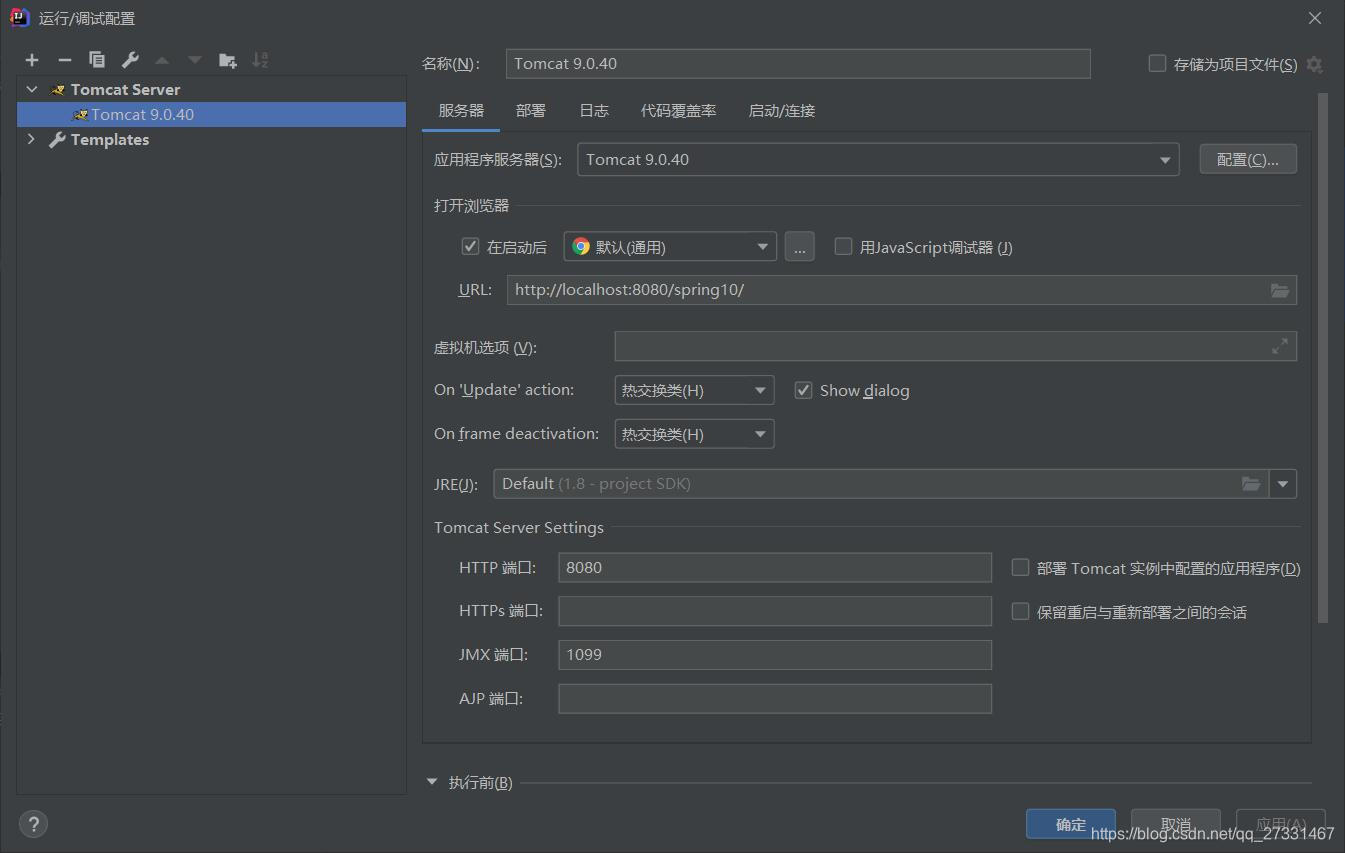Enable 部署 Tomcat 实例中配置的应用程序 checkbox
Image resolution: width=1345 pixels, height=853 pixels.
coord(1020,567)
